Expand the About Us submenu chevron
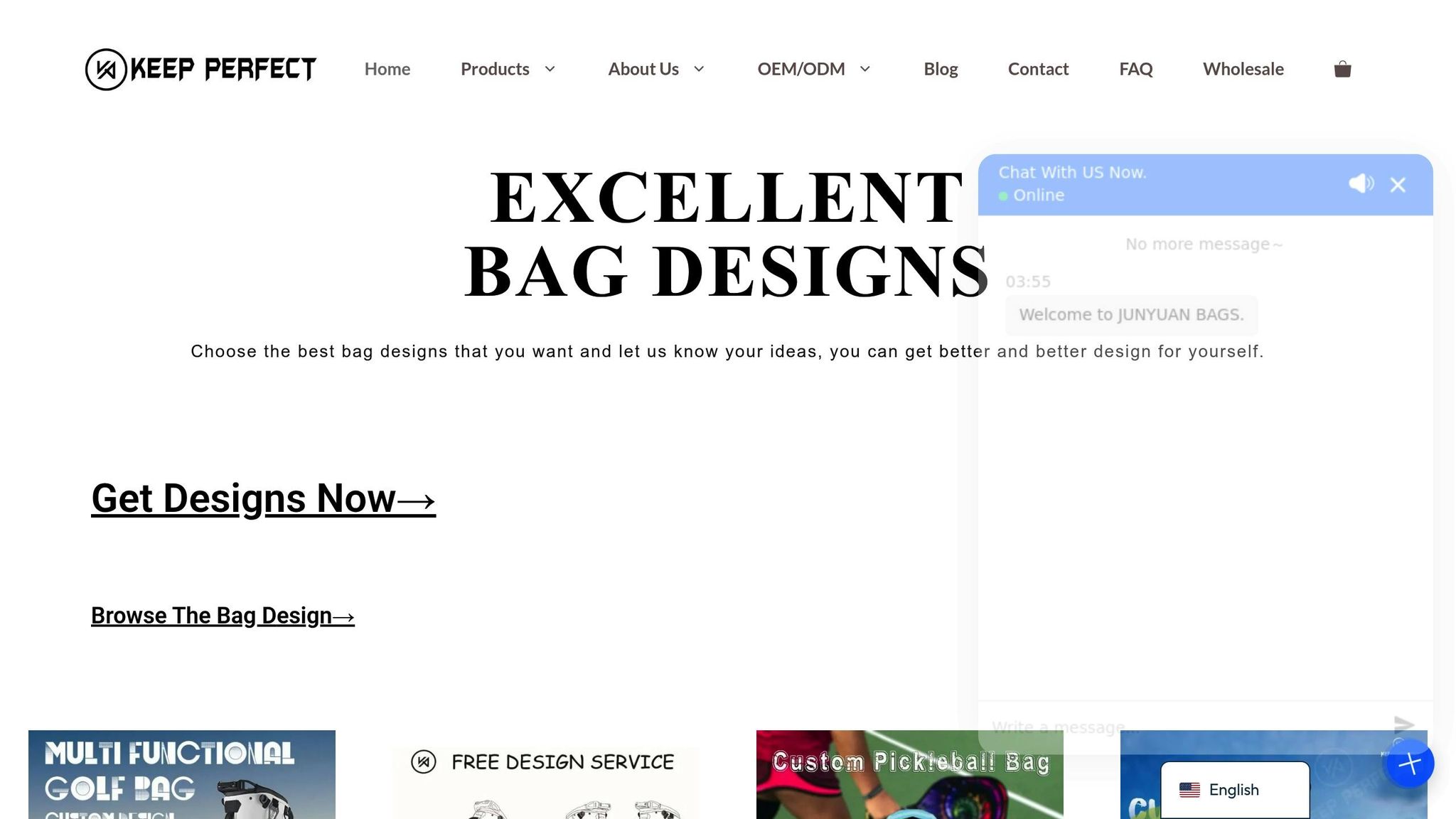Viewport: 1456px width, 819px height. pyautogui.click(x=699, y=69)
